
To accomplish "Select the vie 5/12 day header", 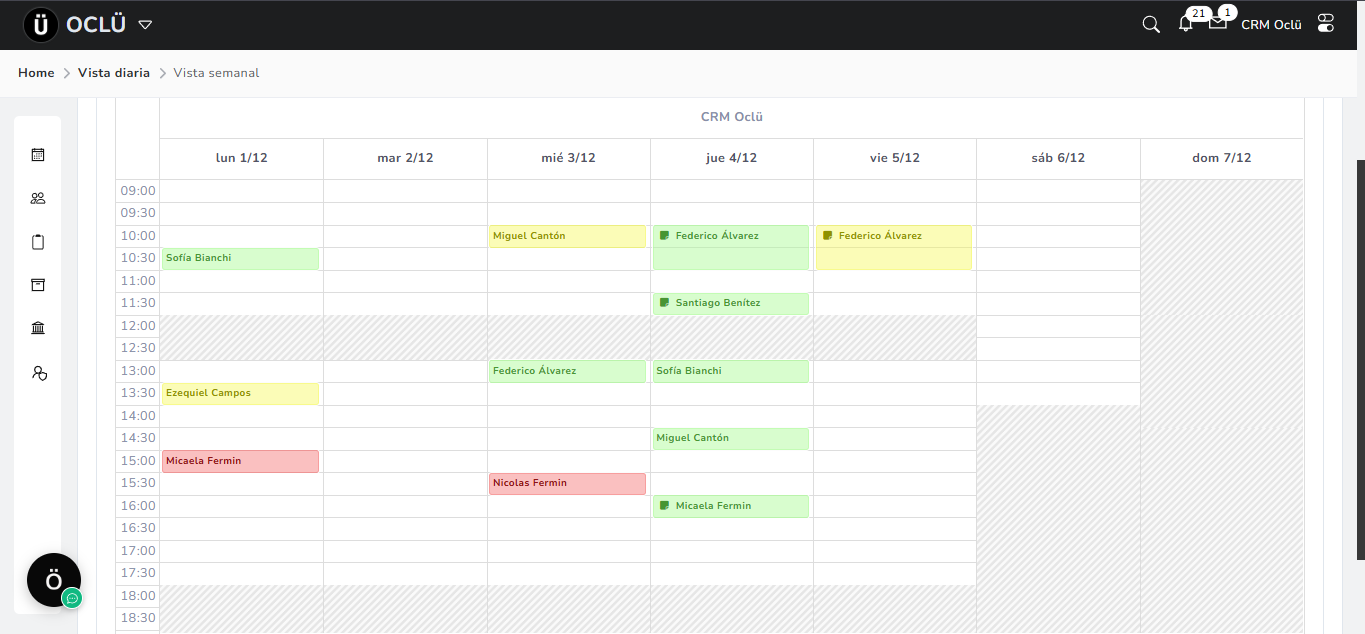I will point(894,158).
